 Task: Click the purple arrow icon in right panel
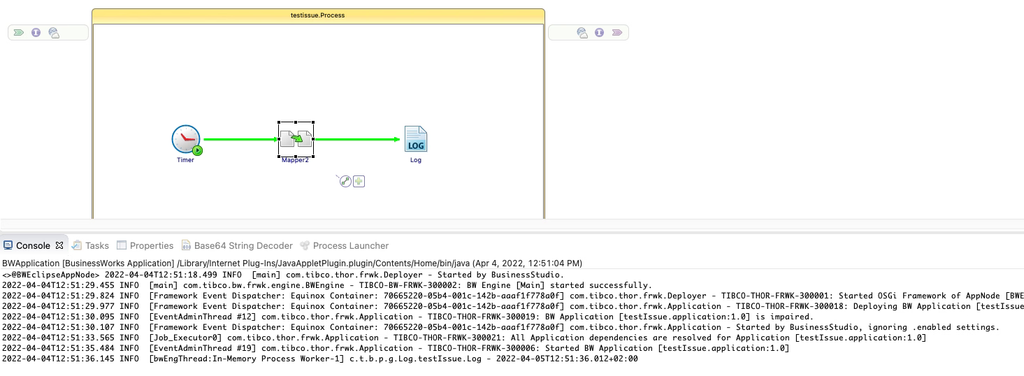pos(616,32)
